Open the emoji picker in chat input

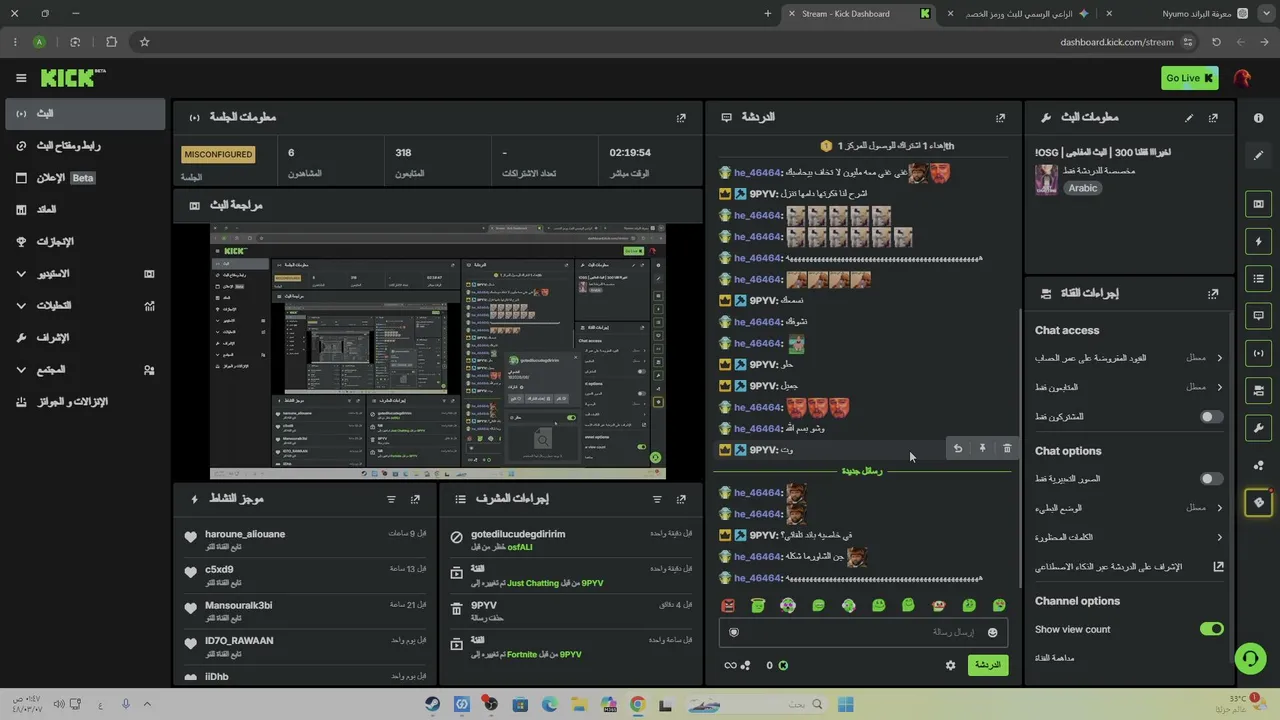[x=993, y=632]
